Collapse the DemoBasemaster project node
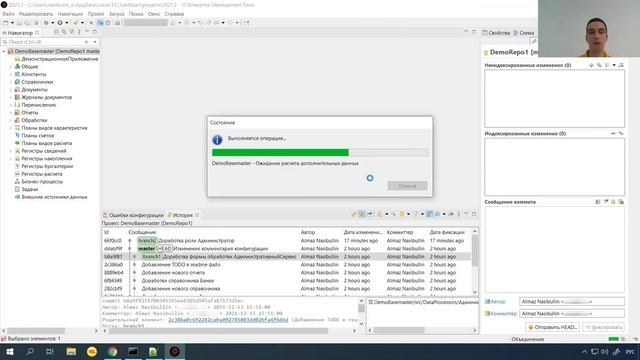640x360 pixels. tap(4, 51)
